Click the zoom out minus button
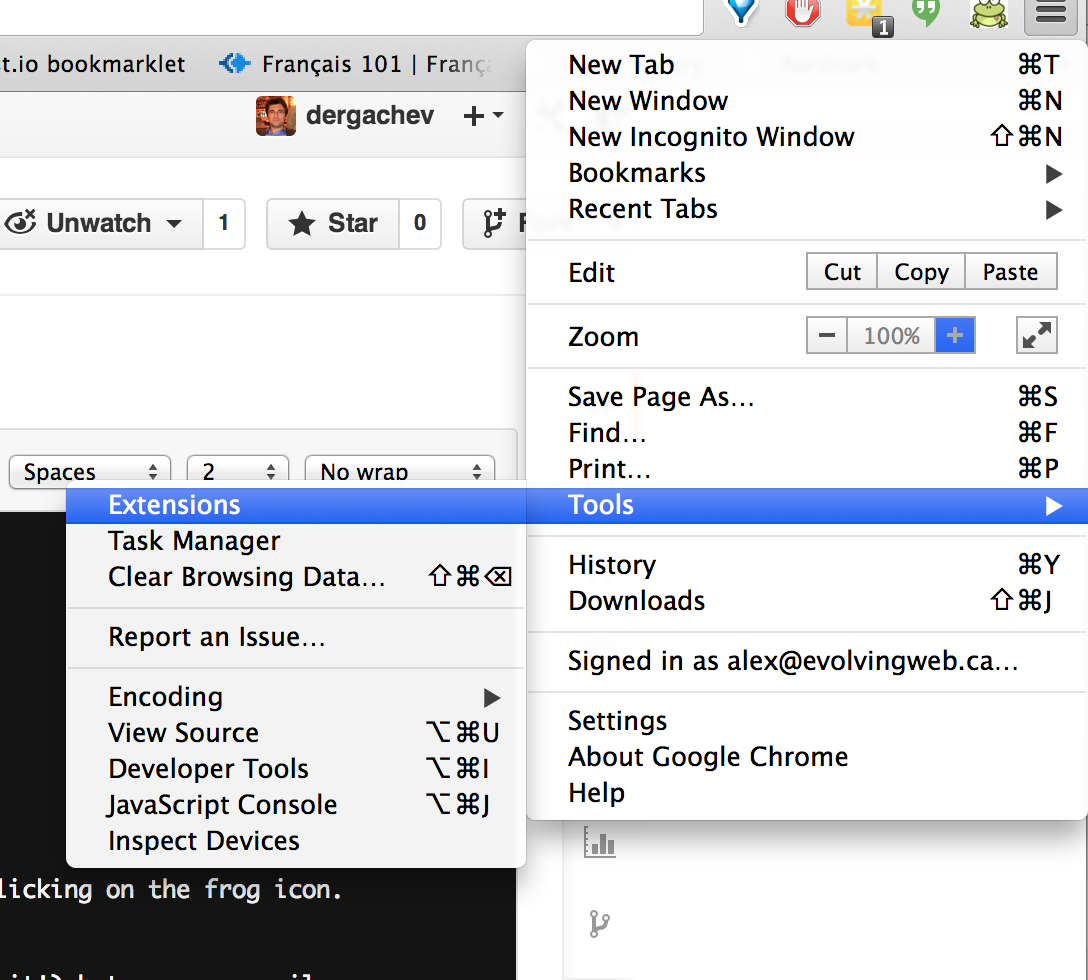 pos(826,336)
